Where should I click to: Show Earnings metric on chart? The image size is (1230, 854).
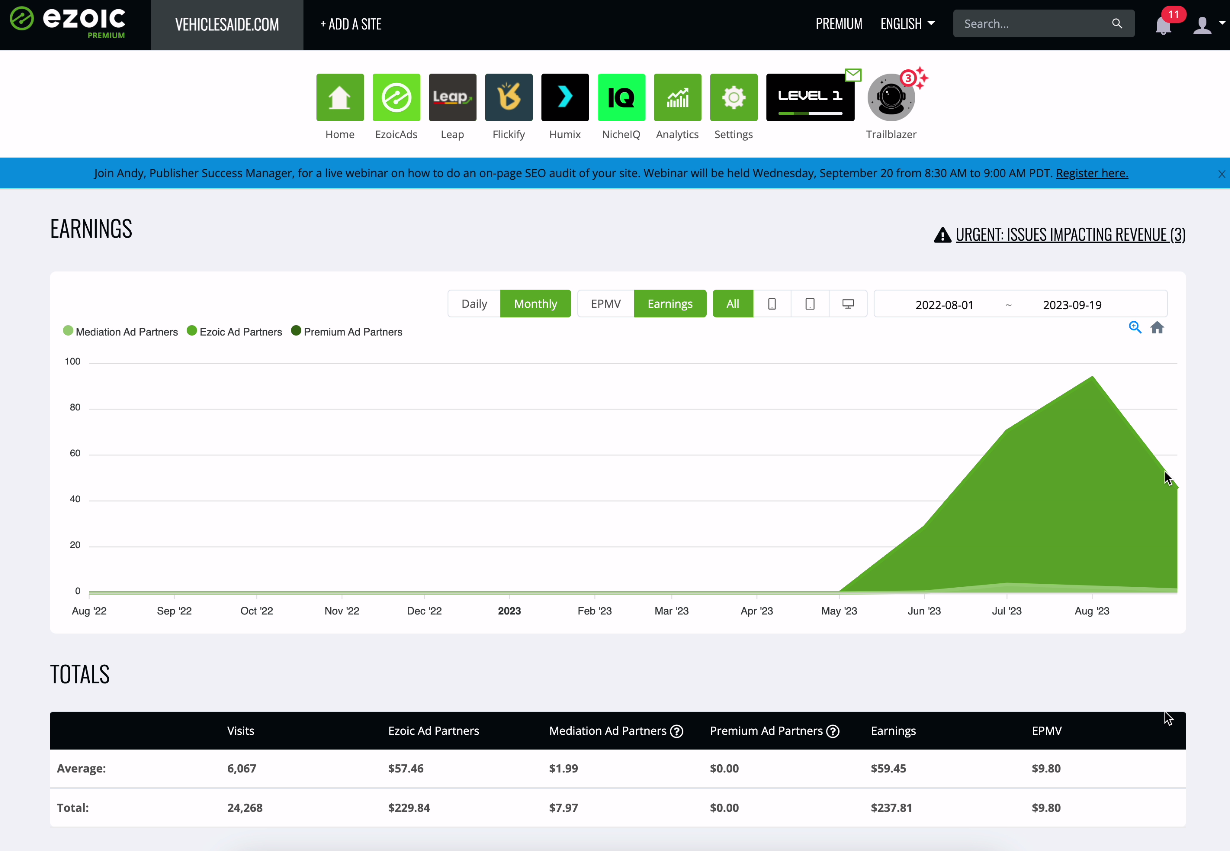click(x=670, y=304)
